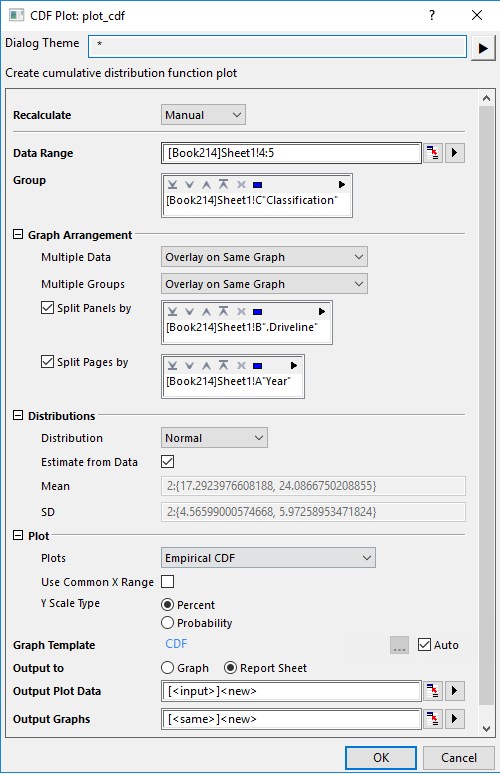Image resolution: width=500 pixels, height=774 pixels.
Task: Select Driveline entry in Split Panels list
Action: [242, 327]
